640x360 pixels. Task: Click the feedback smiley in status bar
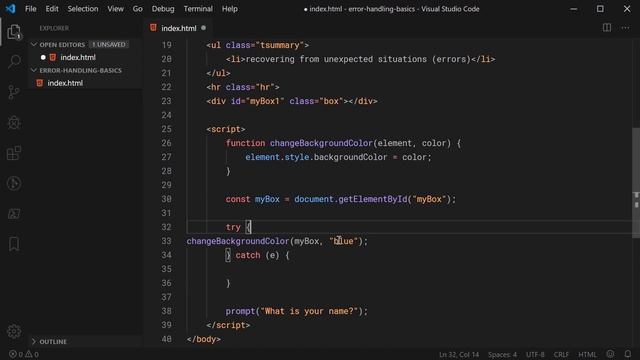[611, 354]
